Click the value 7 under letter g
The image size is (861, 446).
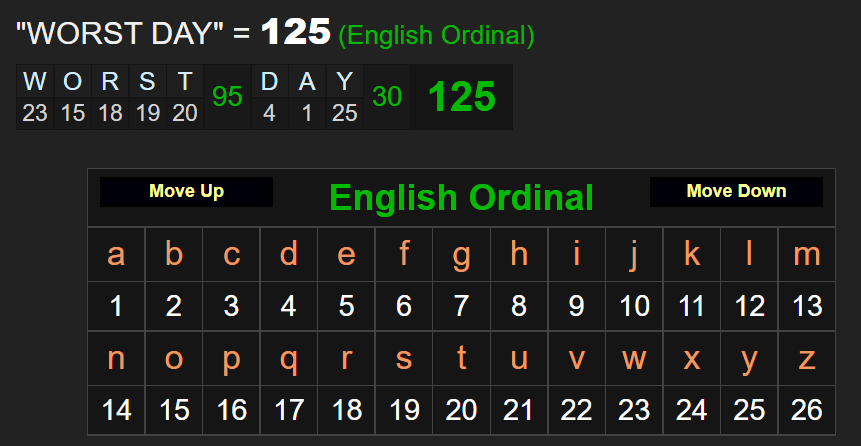point(461,306)
